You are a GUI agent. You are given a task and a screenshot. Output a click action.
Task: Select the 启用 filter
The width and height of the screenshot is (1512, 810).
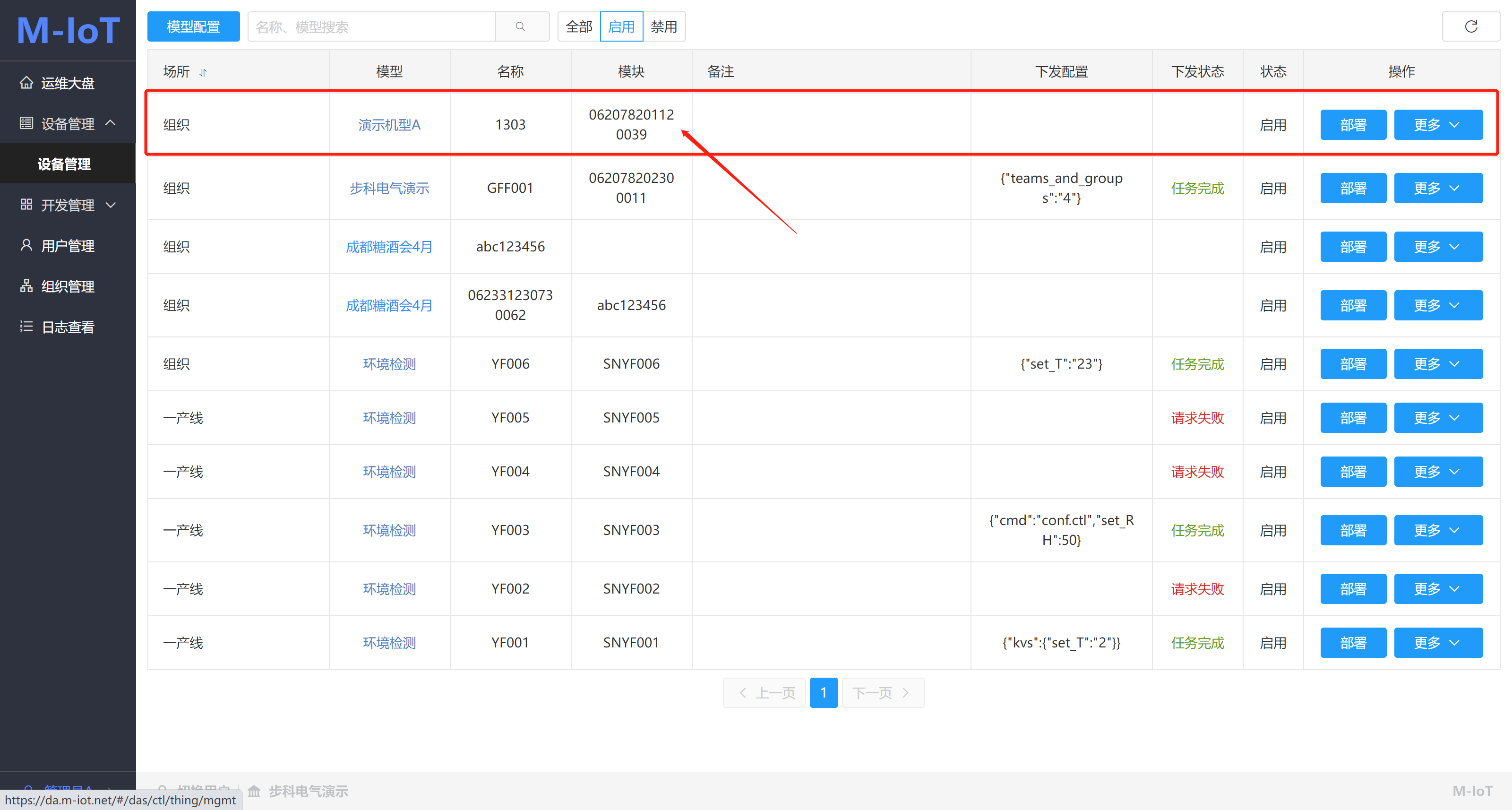click(x=622, y=26)
